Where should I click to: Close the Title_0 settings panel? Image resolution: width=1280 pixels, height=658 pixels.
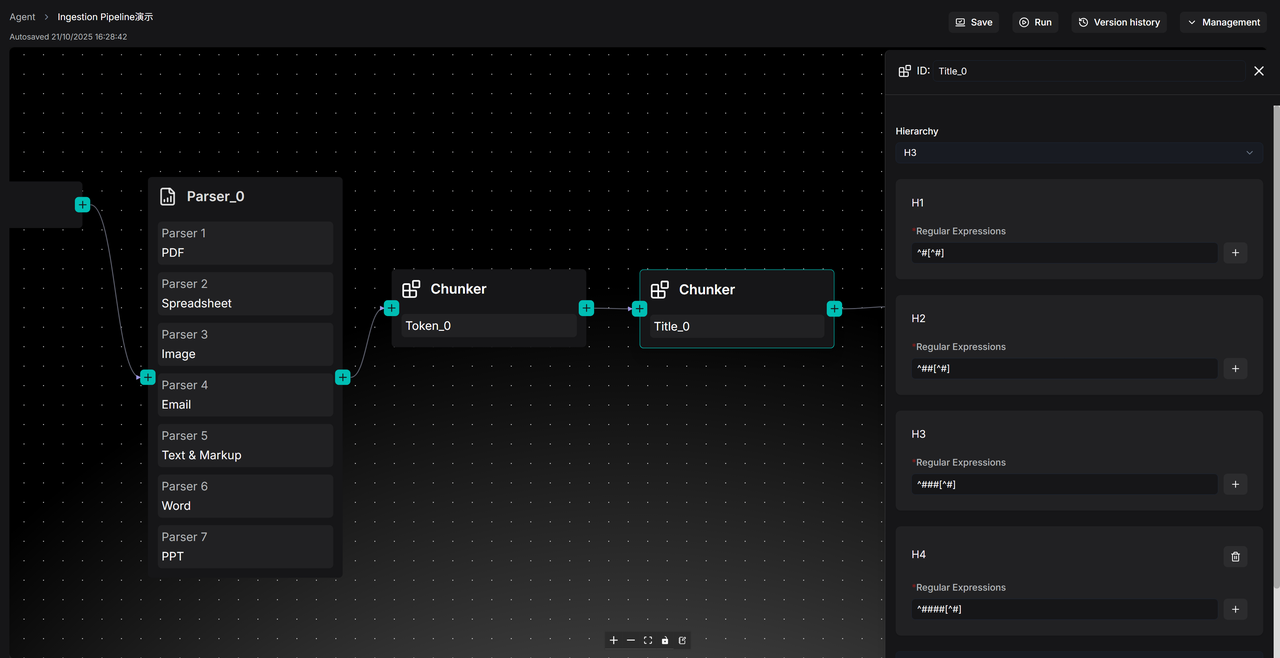tap(1258, 71)
